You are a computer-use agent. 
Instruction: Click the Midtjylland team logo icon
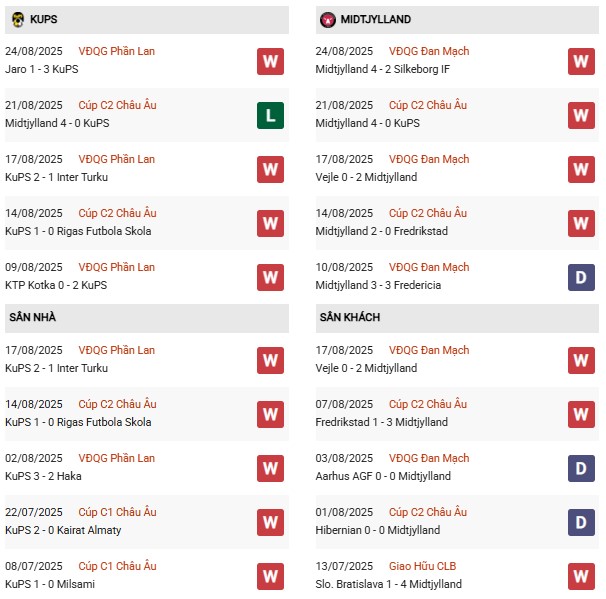click(x=327, y=20)
